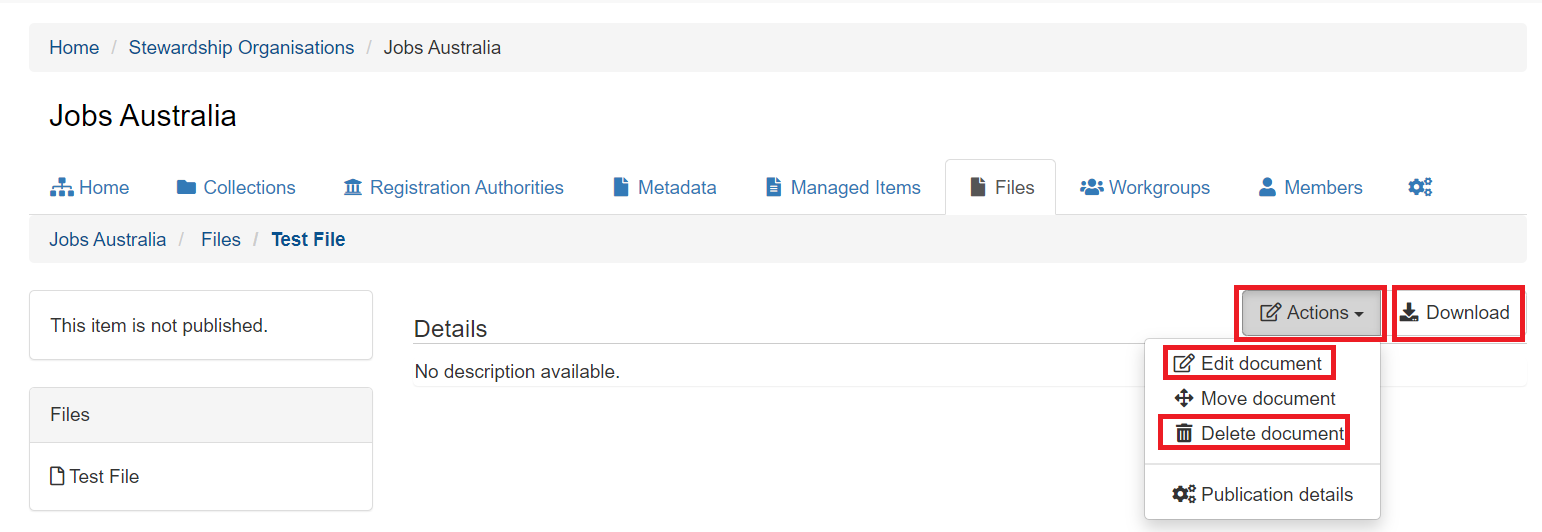
Task: Open the Workgroups tab
Action: click(1145, 187)
